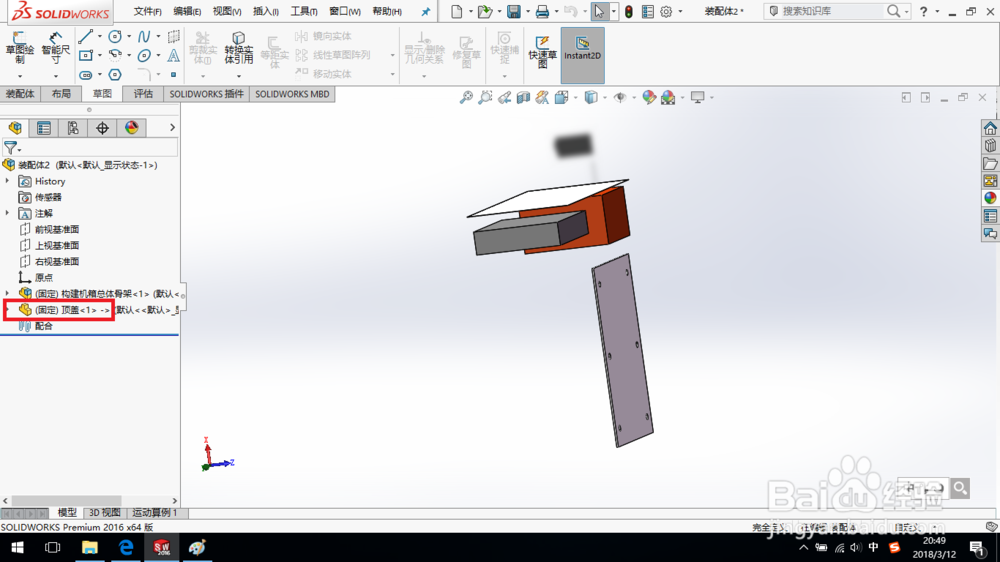Open the dropdown arrow under 草图绘制
The image size is (1000, 562).
point(20,76)
